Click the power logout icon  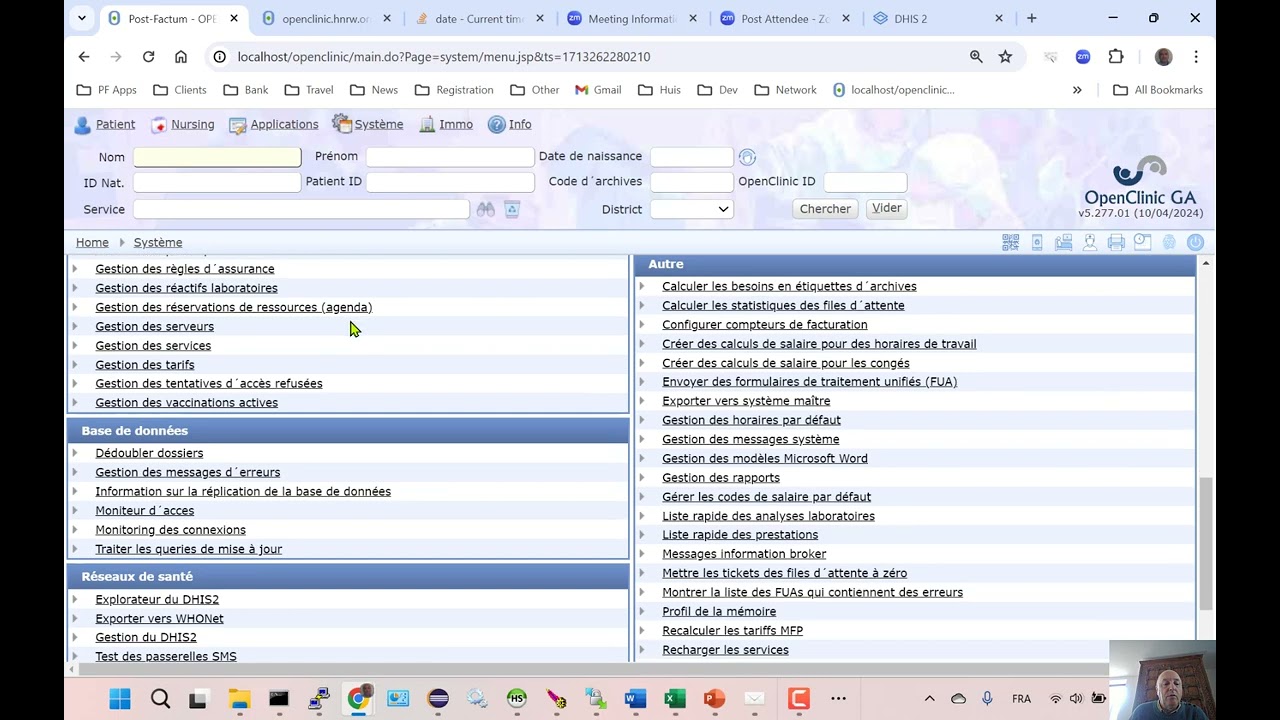[x=1195, y=243]
